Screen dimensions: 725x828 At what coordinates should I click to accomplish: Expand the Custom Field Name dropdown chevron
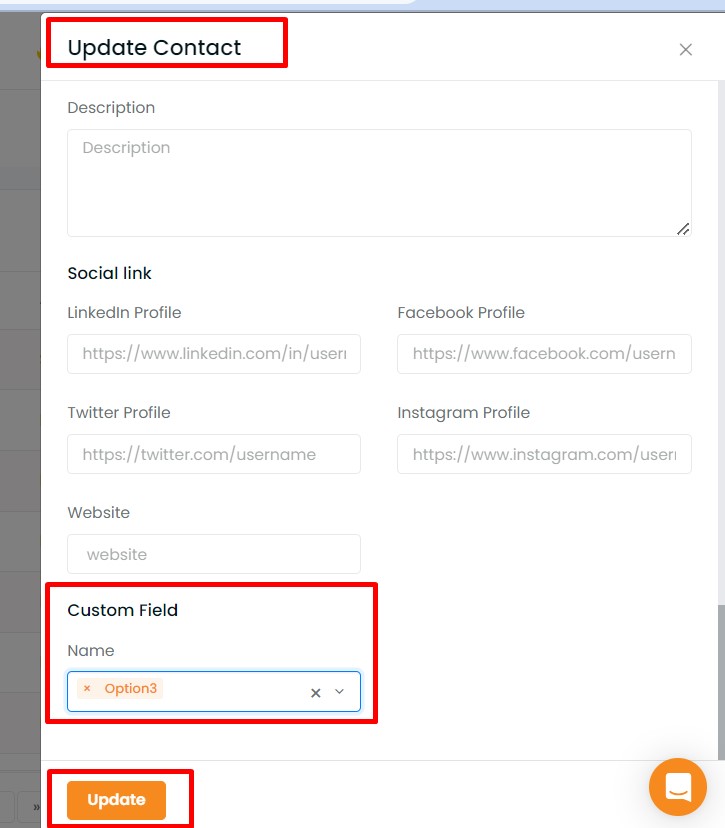pos(340,692)
